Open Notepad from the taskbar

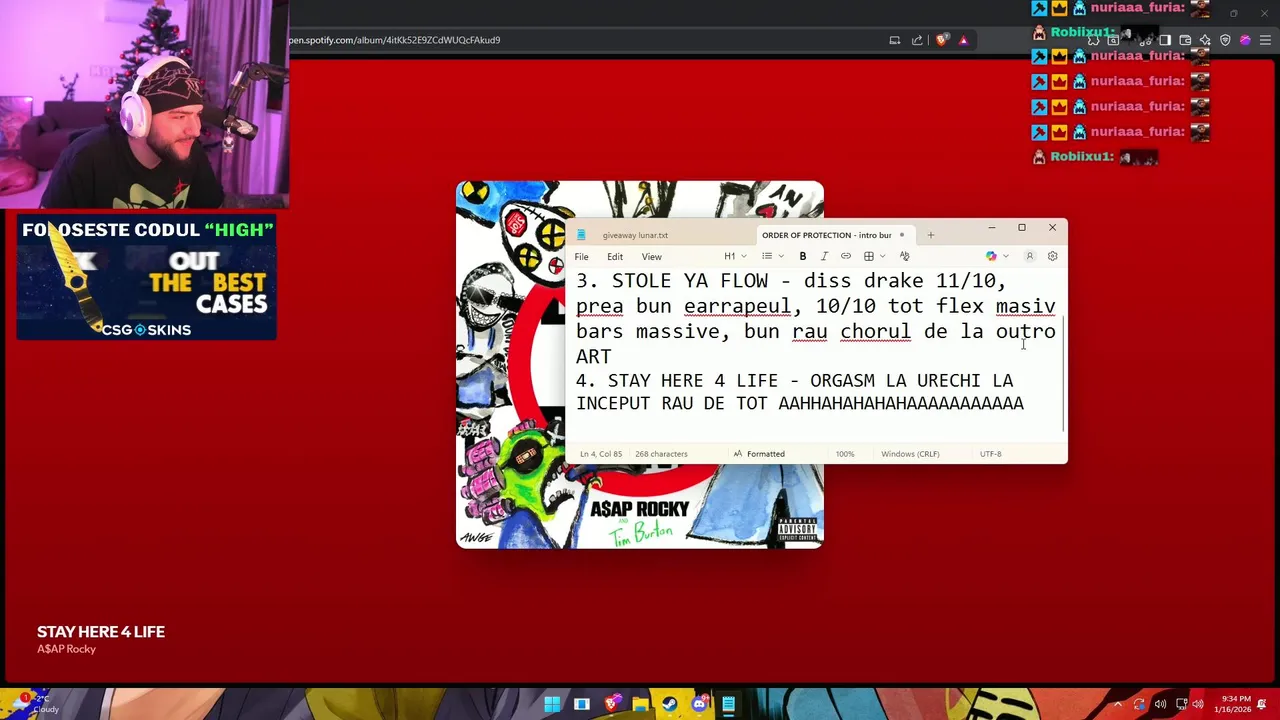tap(728, 704)
